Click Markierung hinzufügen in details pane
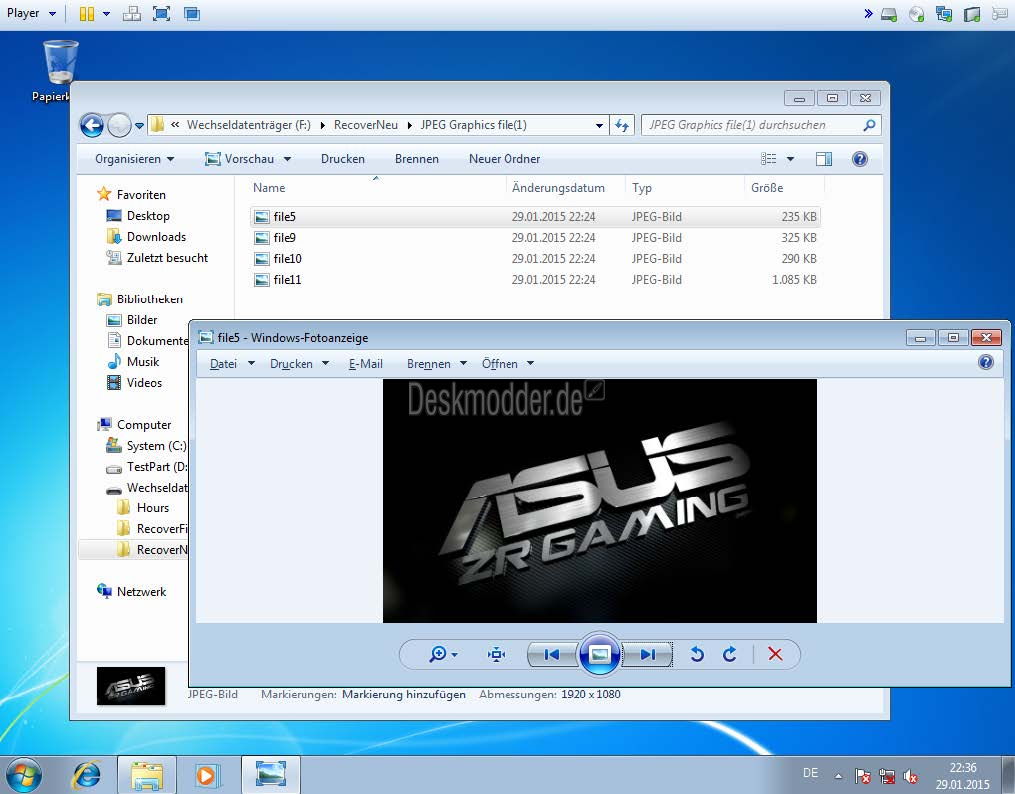 (x=404, y=694)
